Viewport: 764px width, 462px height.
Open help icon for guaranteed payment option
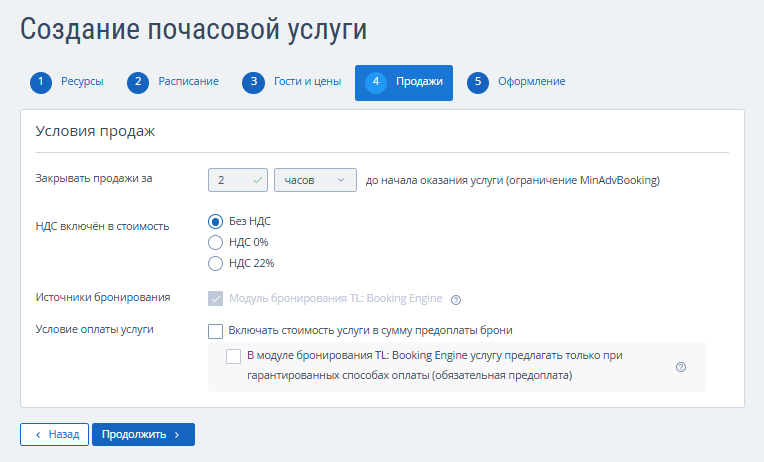[x=681, y=367]
